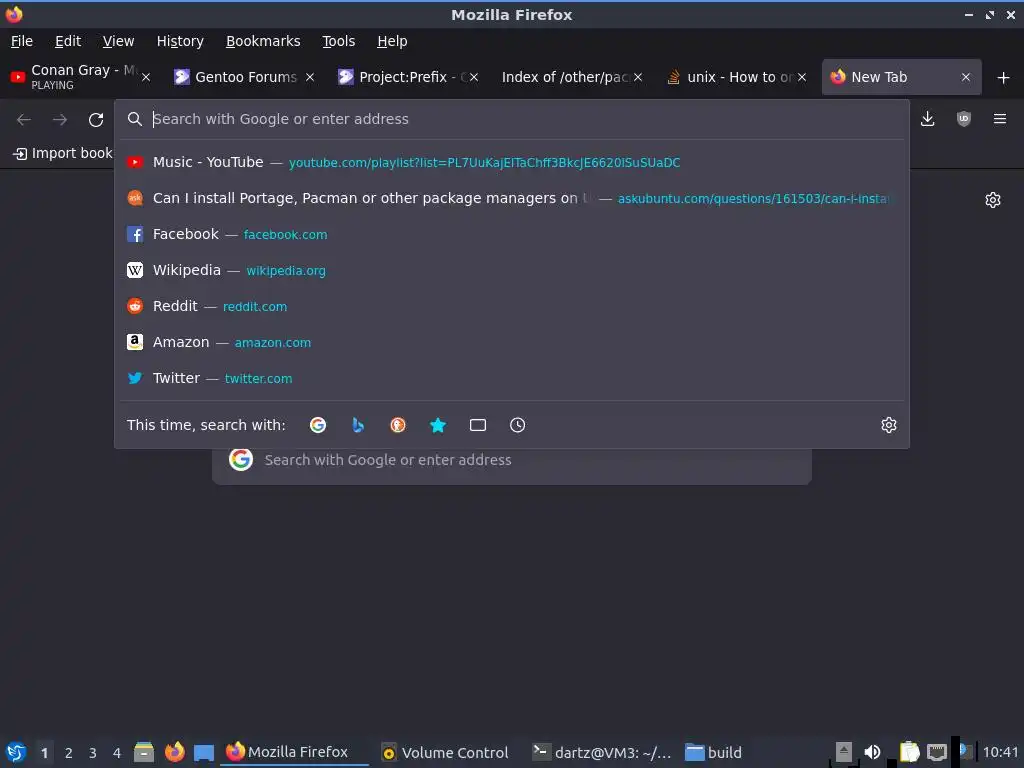Go back with the back arrow
The height and width of the screenshot is (768, 1024).
click(x=24, y=120)
